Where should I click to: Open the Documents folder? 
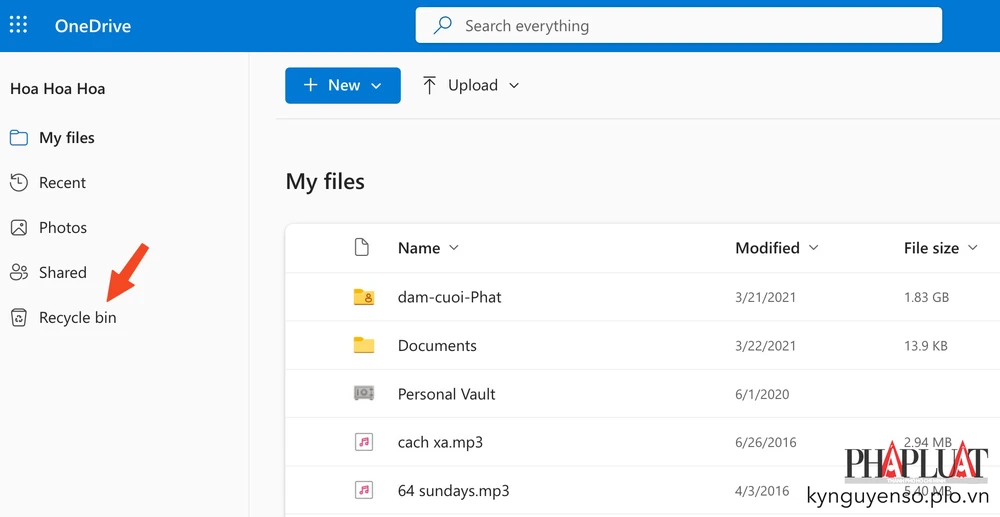click(x=438, y=346)
